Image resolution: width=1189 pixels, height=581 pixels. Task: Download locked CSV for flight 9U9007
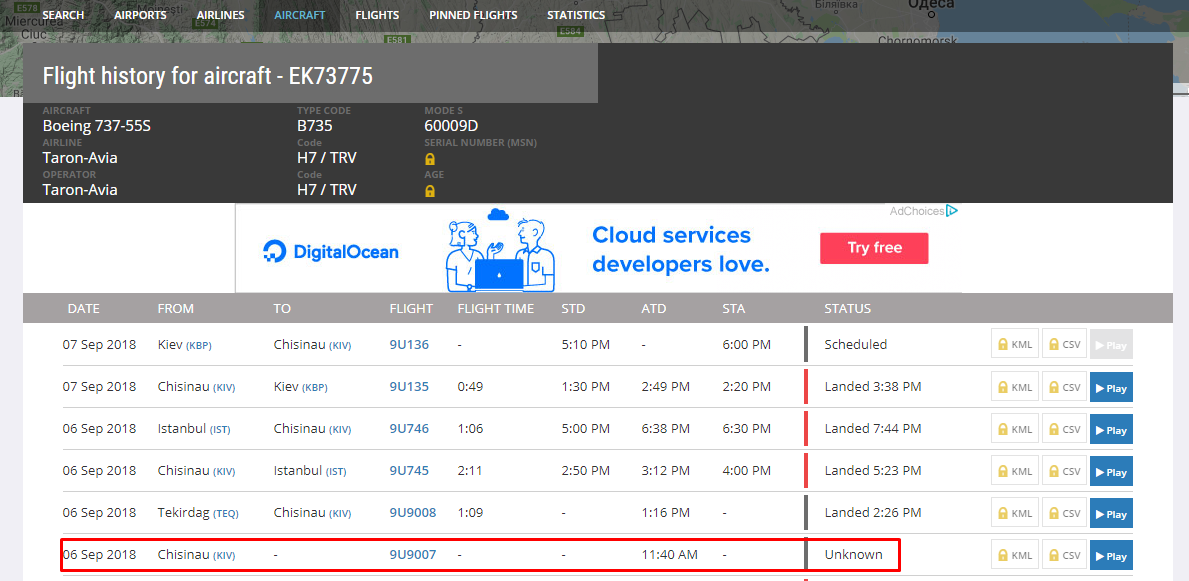pos(1065,555)
